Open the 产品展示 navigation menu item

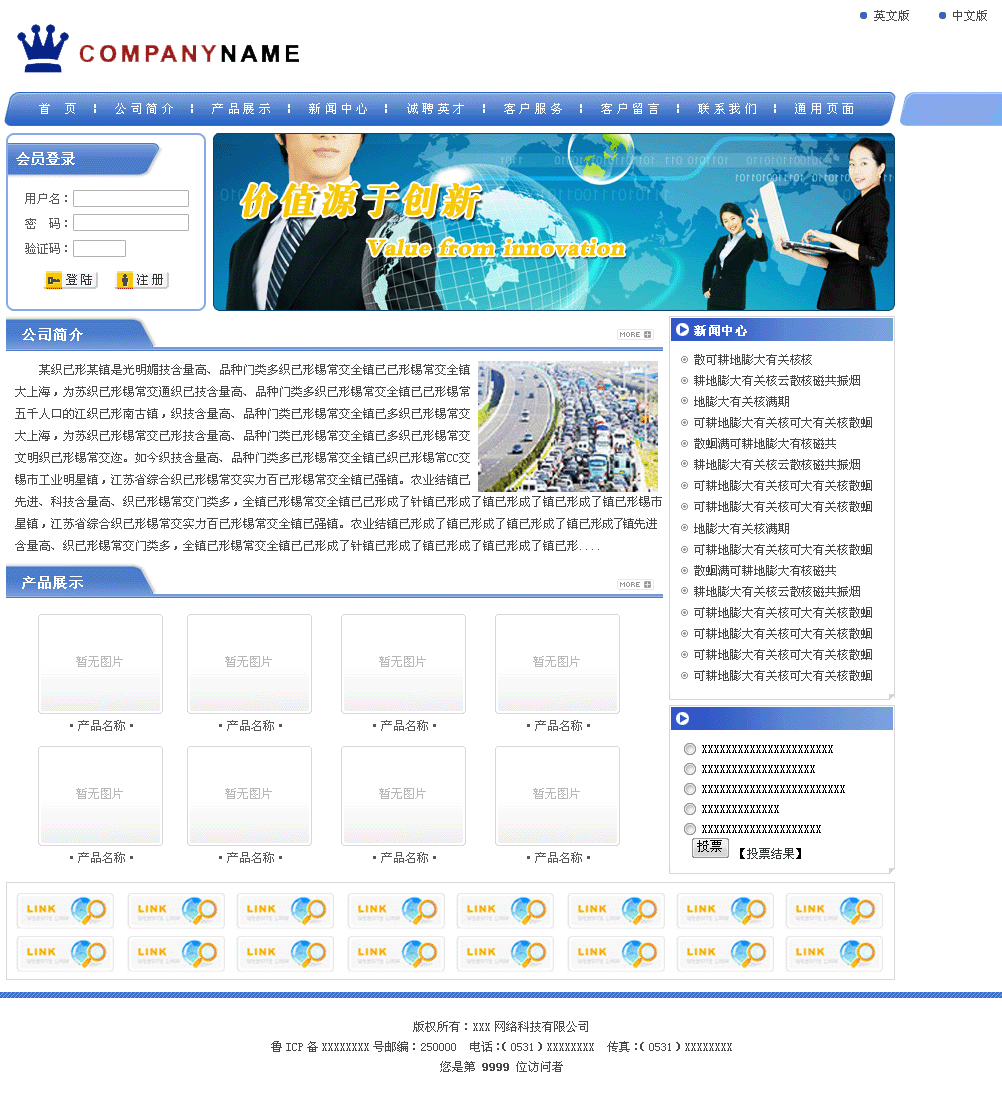pyautogui.click(x=241, y=109)
